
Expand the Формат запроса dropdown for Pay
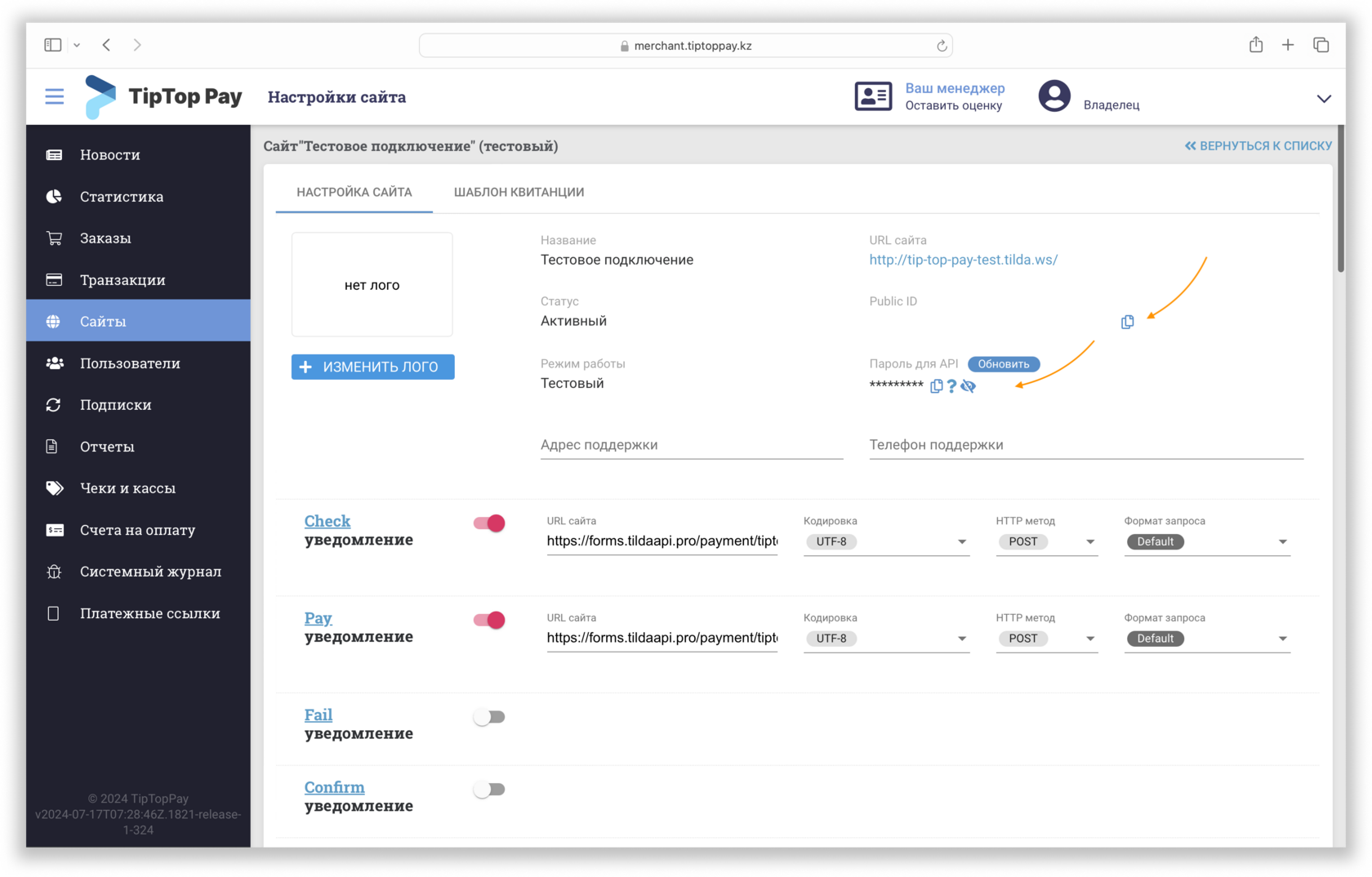click(1283, 639)
